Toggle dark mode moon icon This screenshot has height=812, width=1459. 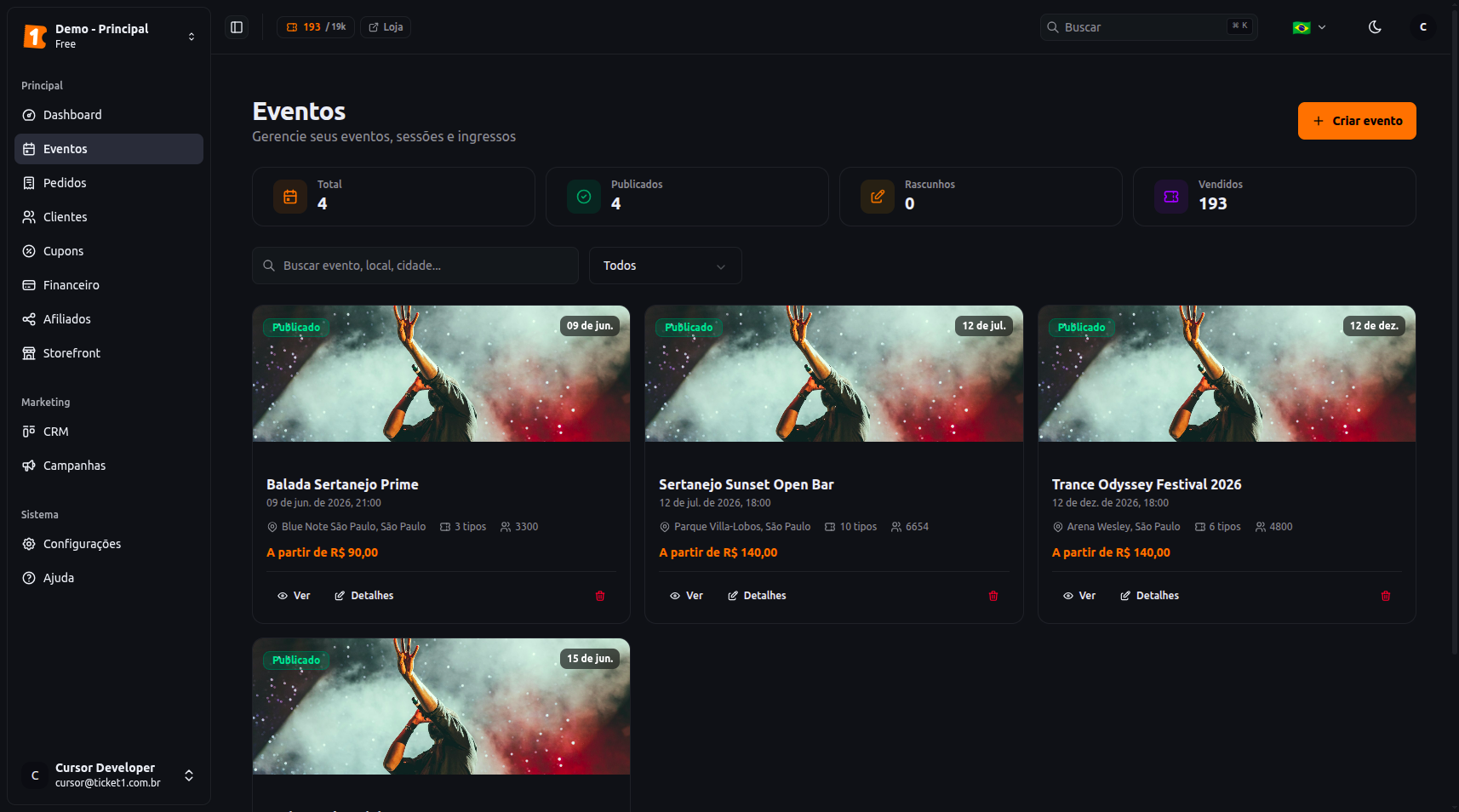(x=1375, y=27)
